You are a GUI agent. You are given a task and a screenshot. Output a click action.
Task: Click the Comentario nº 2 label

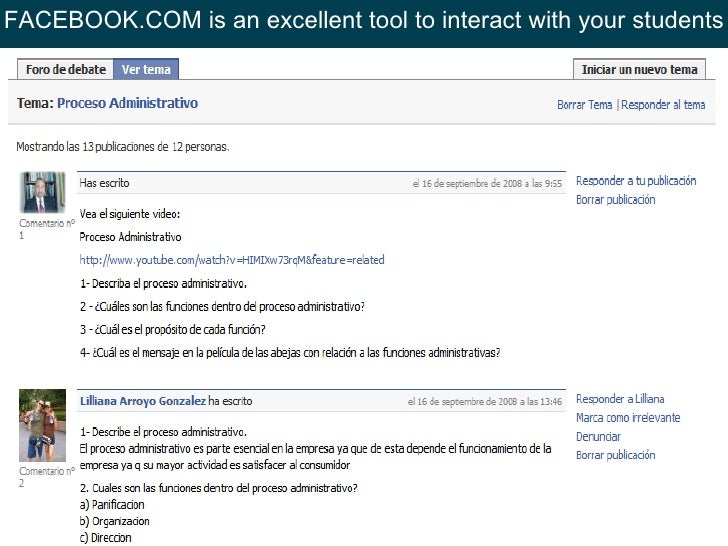pyautogui.click(x=46, y=476)
